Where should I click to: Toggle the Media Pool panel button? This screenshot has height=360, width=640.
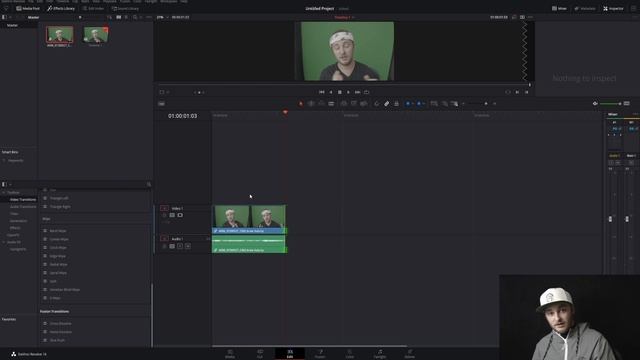point(28,8)
